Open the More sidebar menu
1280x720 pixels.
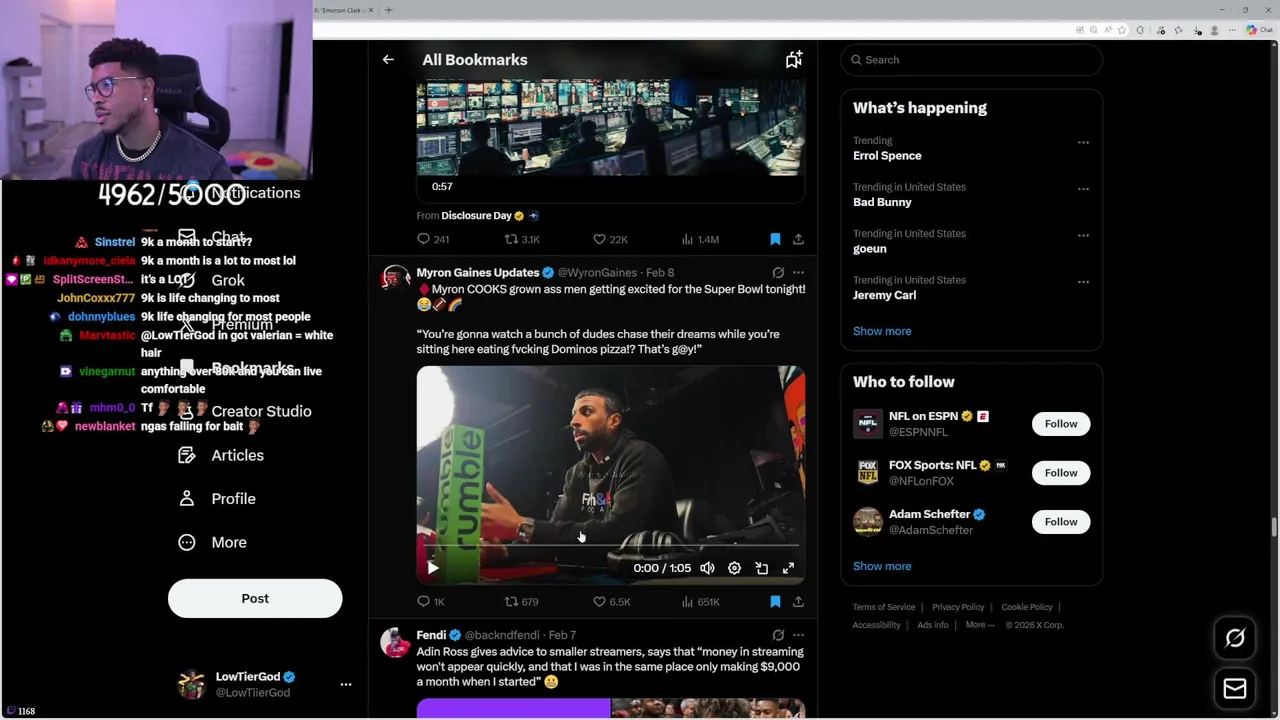coord(212,542)
